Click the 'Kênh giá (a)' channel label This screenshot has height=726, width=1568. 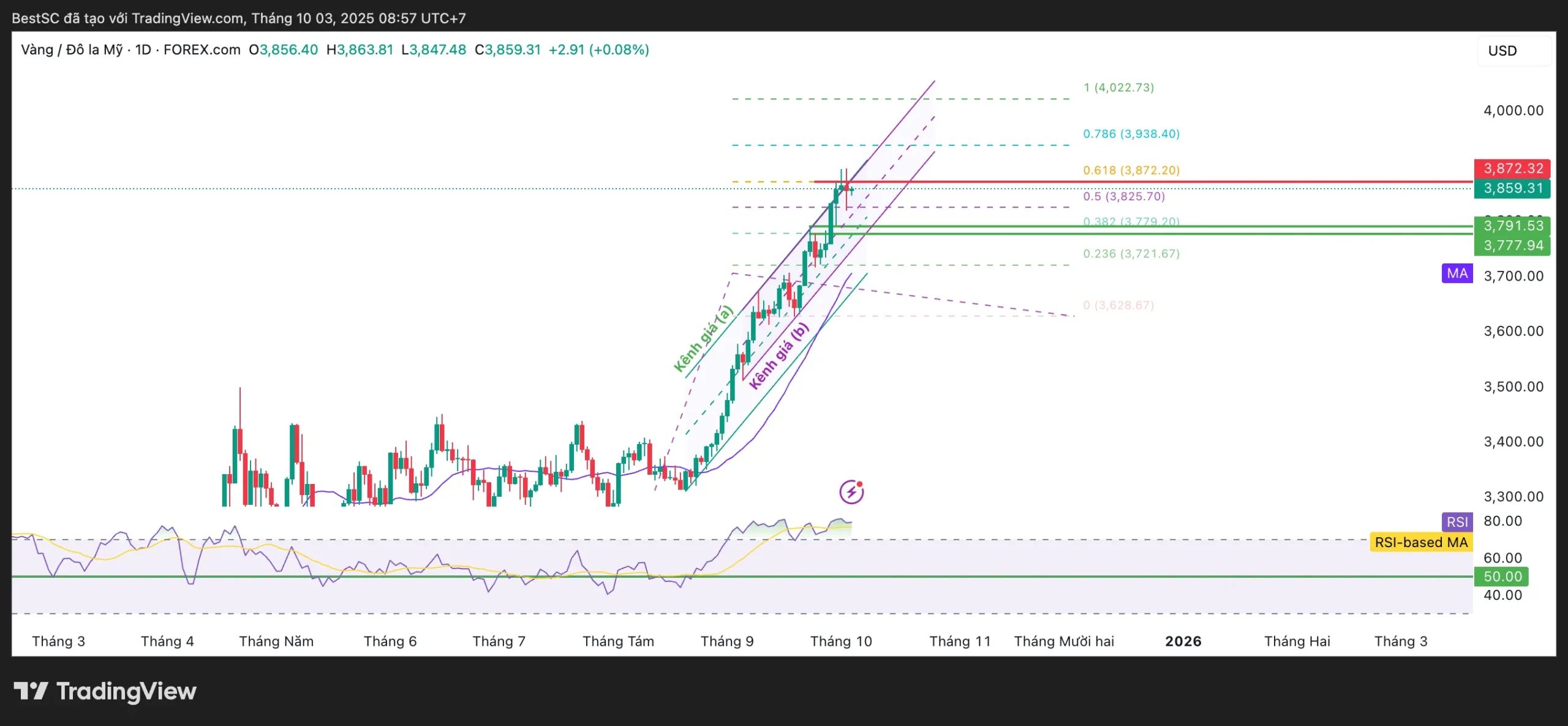point(703,339)
